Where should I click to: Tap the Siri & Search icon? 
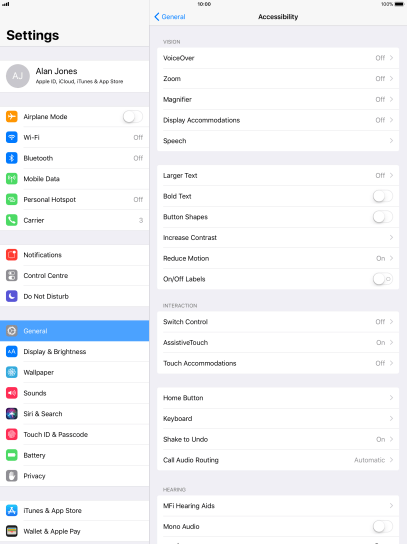(11, 414)
